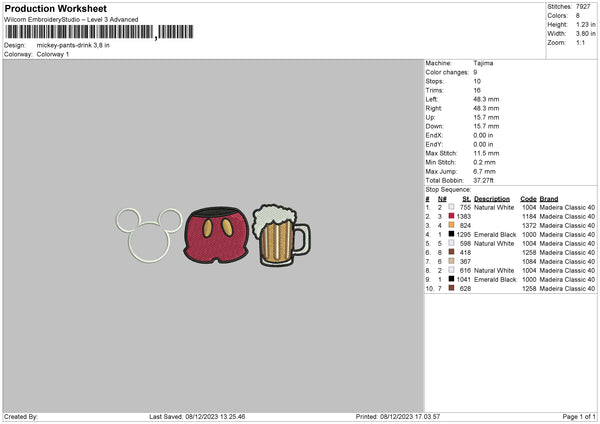Click the white swatch in the 755-stitch row
The height and width of the screenshot is (424, 600).
click(x=451, y=207)
